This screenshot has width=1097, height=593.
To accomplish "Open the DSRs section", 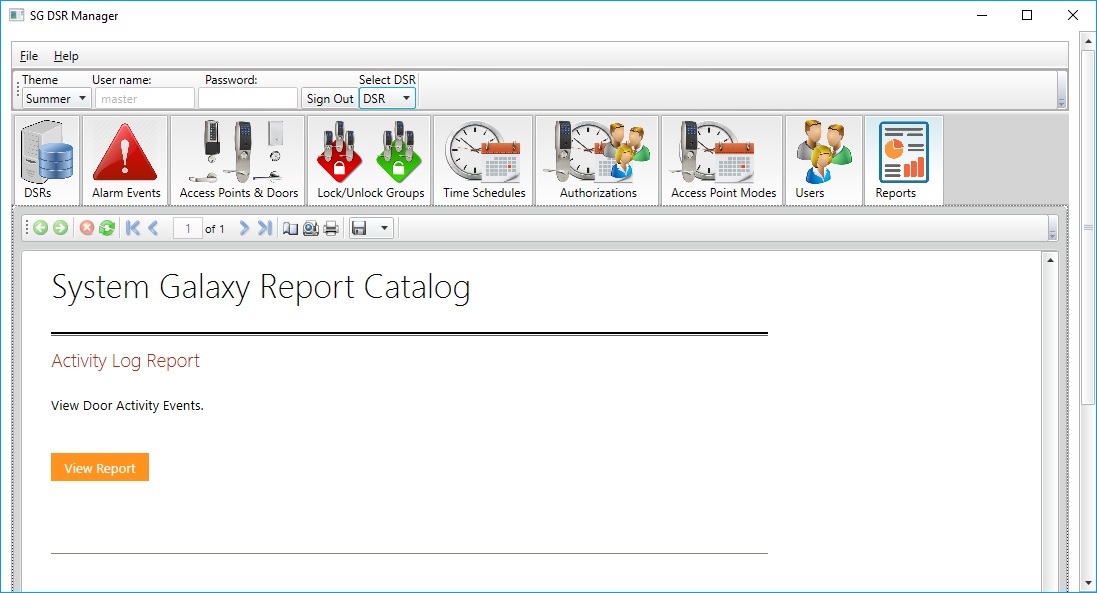I will coord(47,160).
